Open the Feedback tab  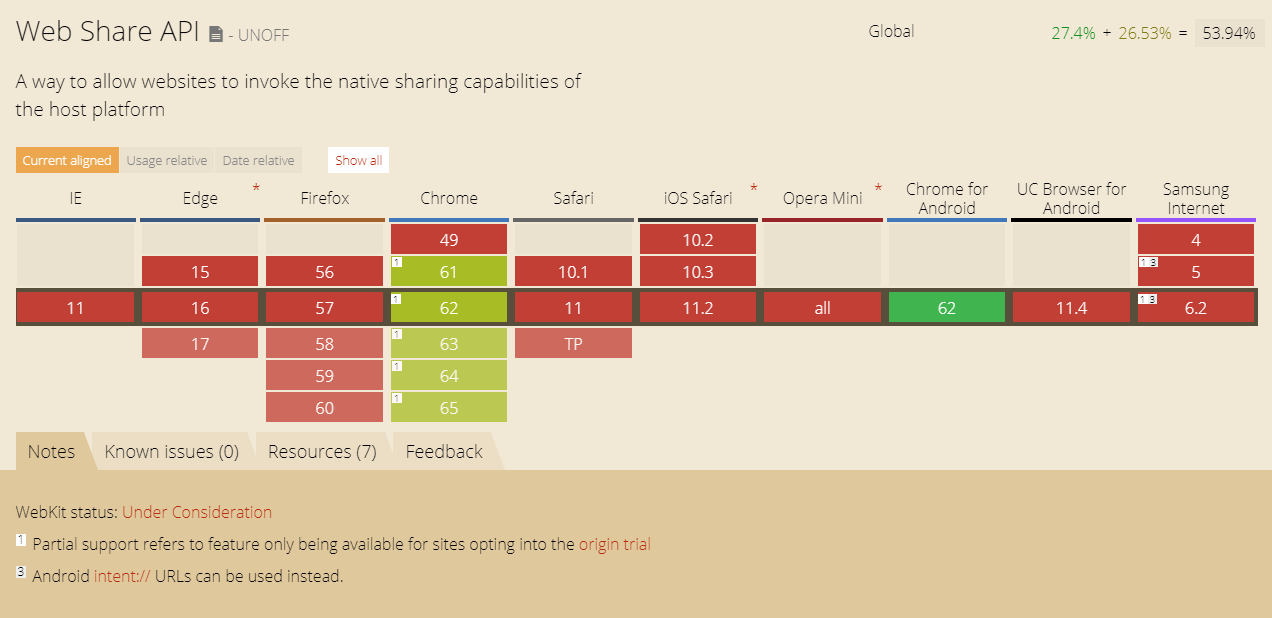[443, 451]
